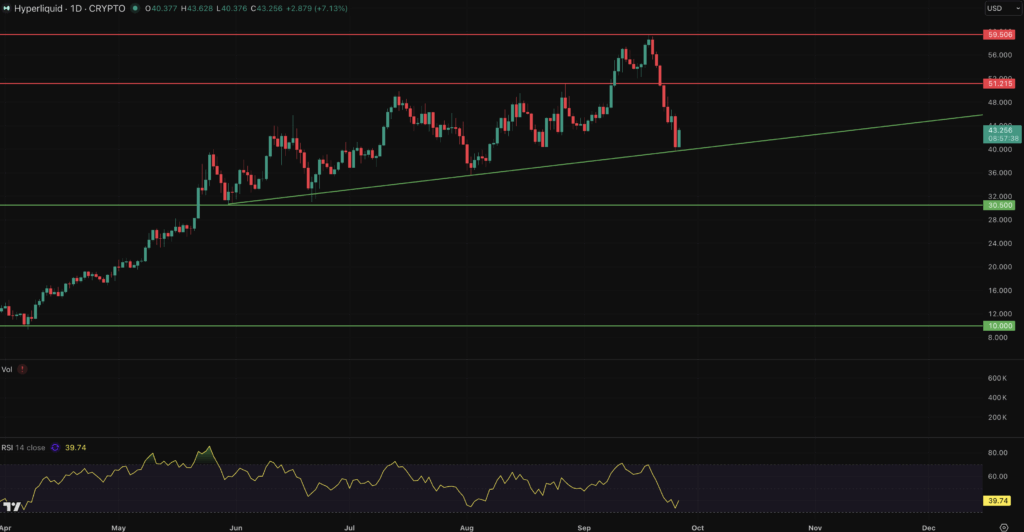Click the red 51.215 price label

(x=999, y=84)
